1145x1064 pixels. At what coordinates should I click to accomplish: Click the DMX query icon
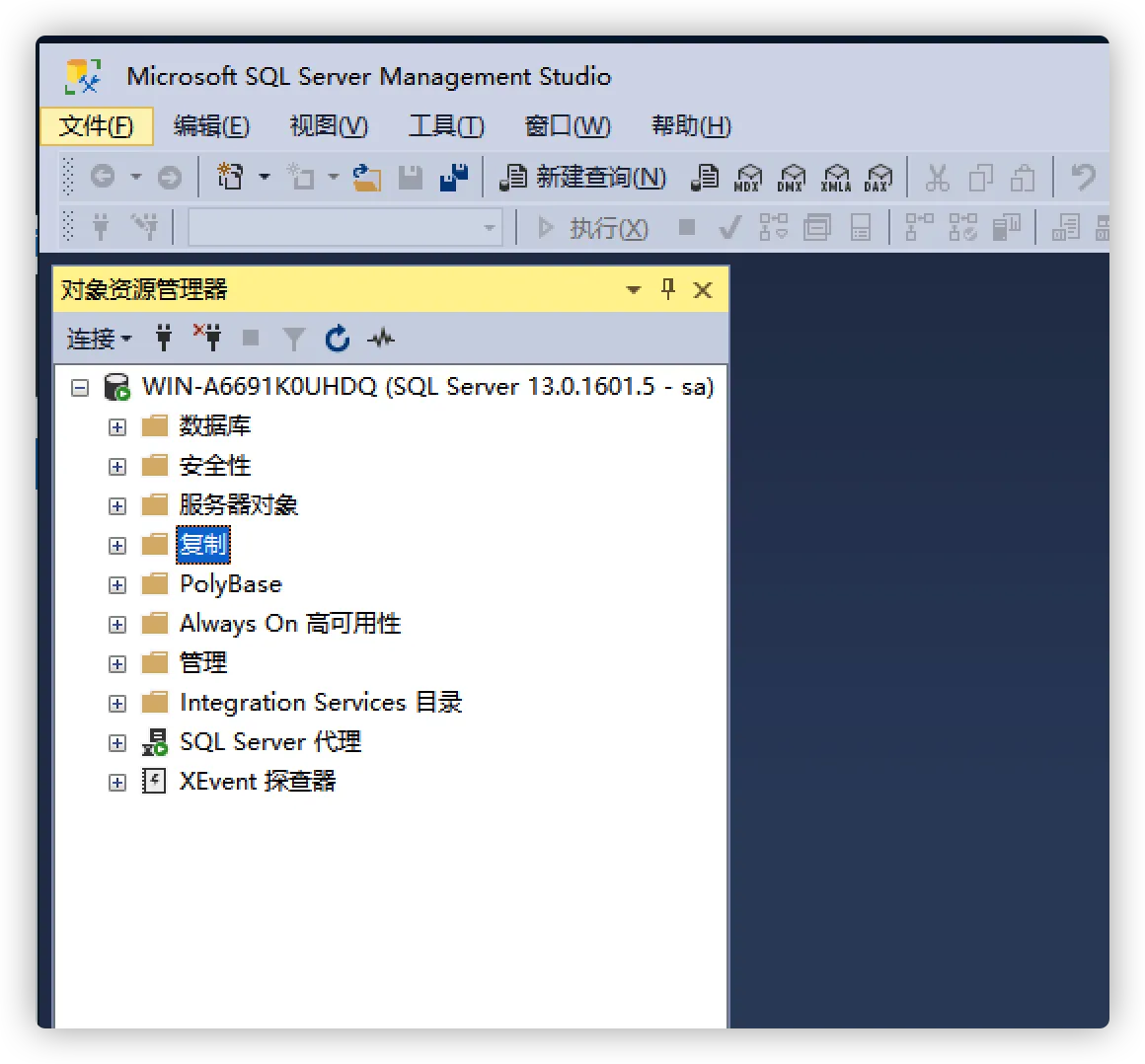click(791, 178)
